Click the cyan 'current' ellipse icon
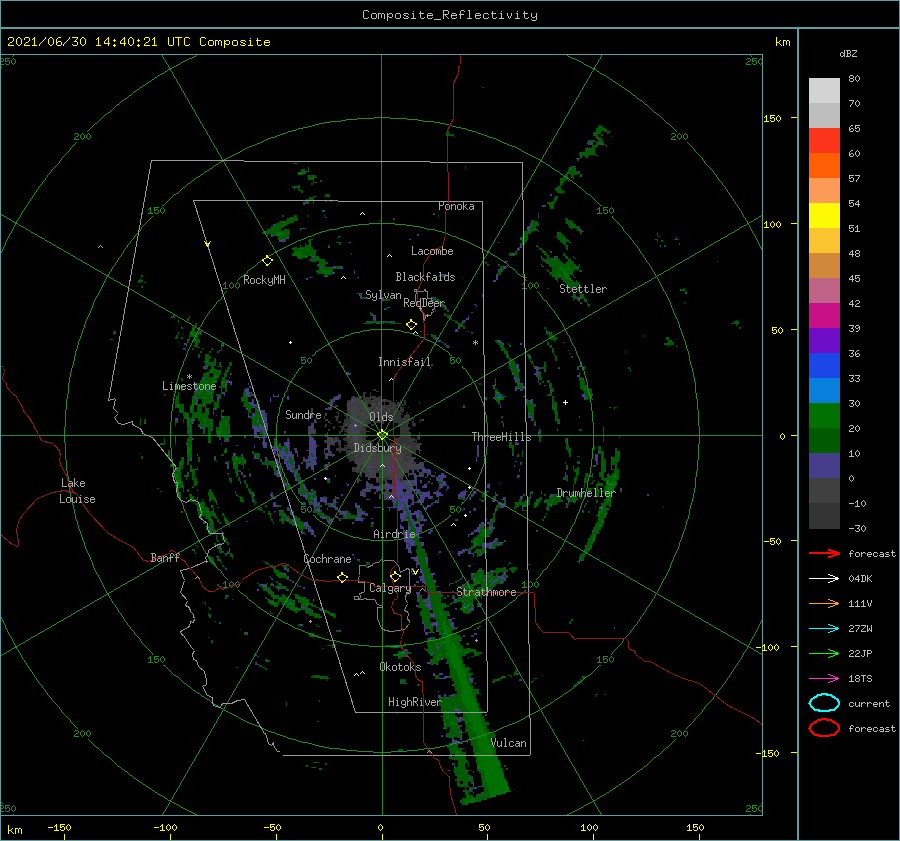The image size is (900, 841). coord(824,703)
